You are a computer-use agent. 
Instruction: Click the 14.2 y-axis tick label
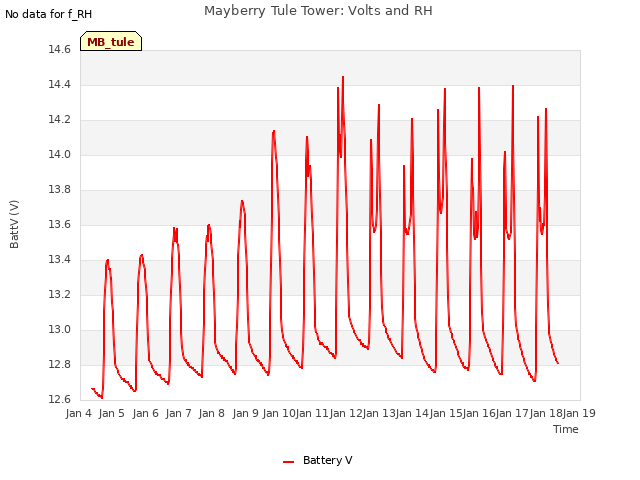click(60, 120)
